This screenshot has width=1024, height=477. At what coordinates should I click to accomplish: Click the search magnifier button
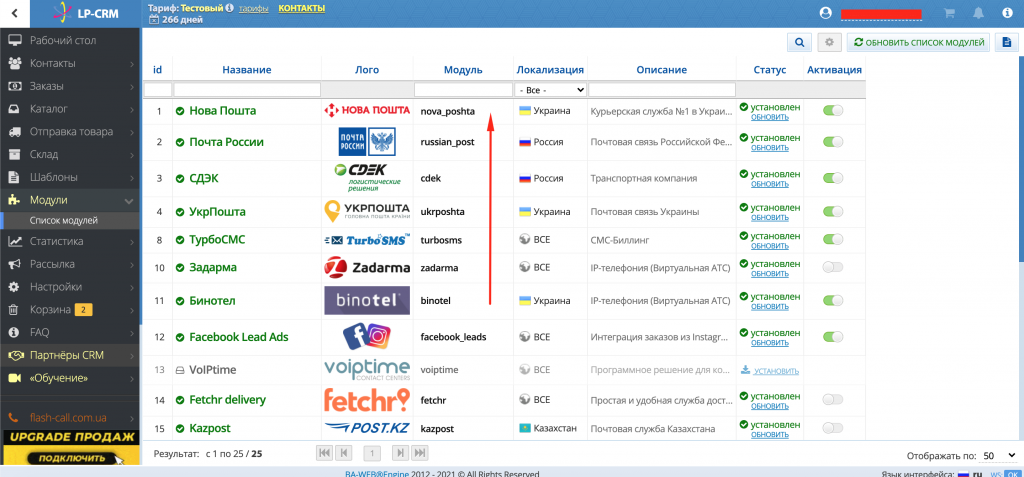(x=799, y=42)
